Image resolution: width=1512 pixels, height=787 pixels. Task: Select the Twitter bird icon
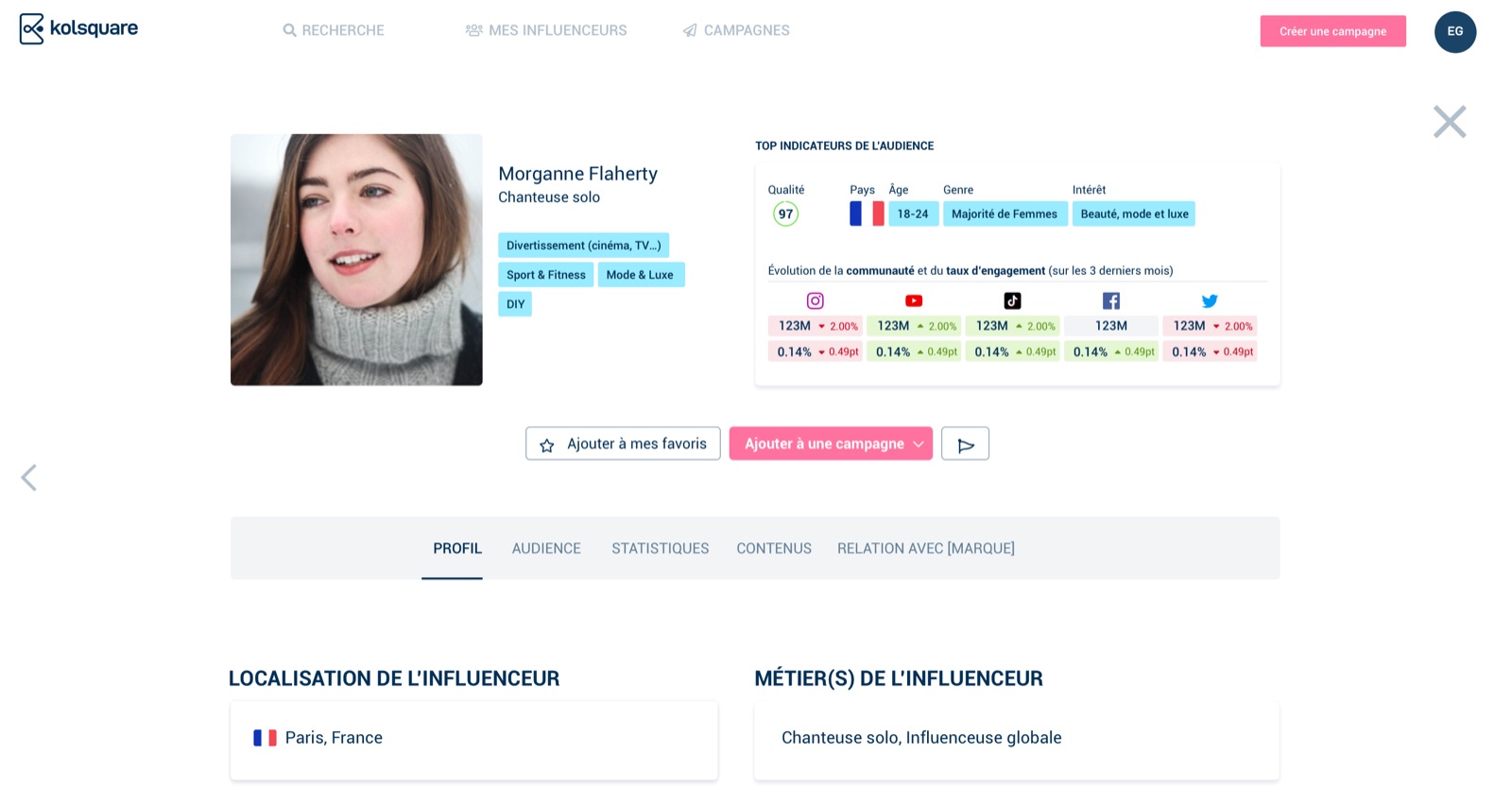[1210, 301]
